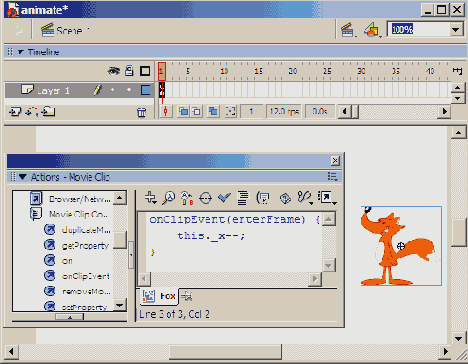Image resolution: width=468 pixels, height=364 pixels.
Task: Add a motion guide layer
Action: pyautogui.click(x=31, y=112)
